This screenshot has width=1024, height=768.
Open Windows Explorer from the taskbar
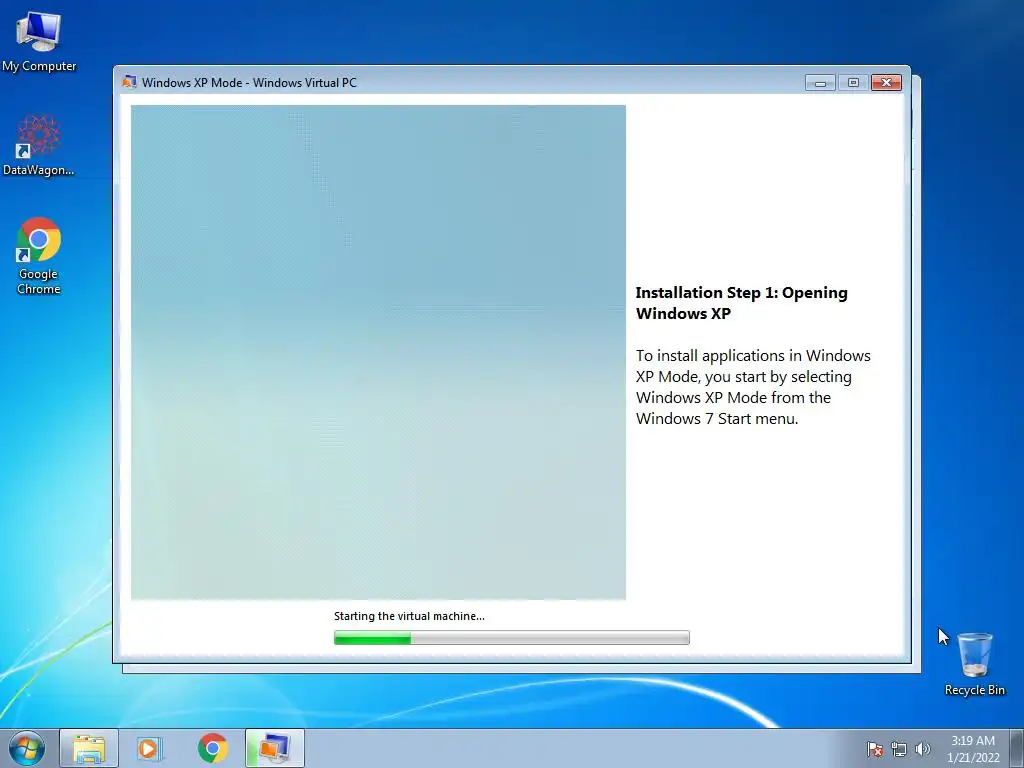[x=89, y=748]
